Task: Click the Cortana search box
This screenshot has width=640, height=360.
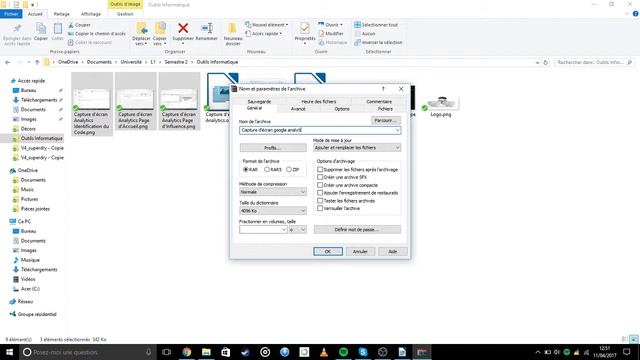Action: pos(88,352)
